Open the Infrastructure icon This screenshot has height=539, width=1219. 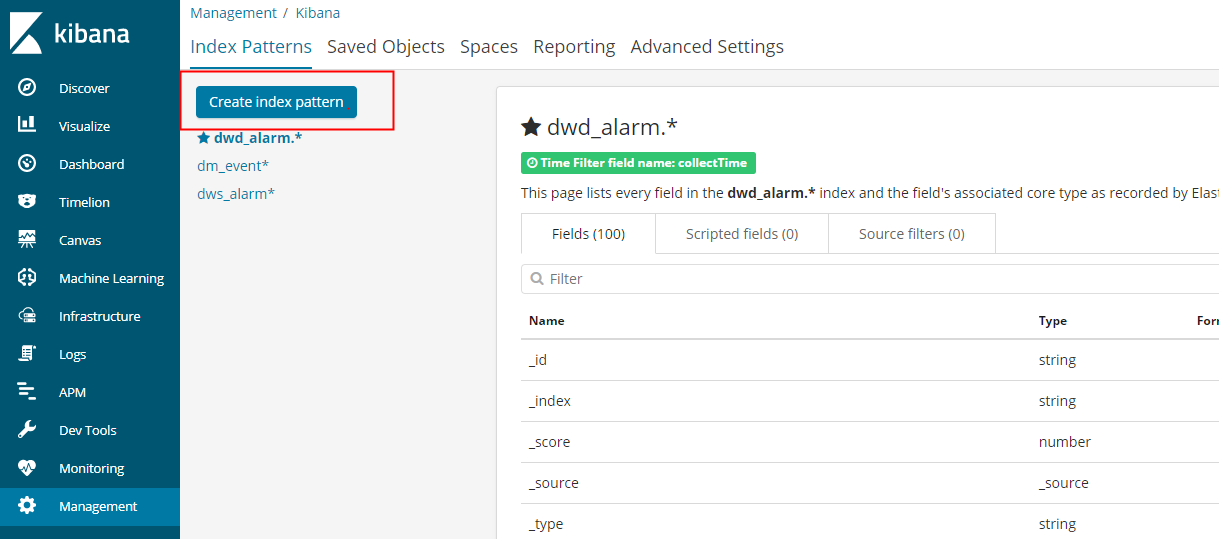(27, 316)
